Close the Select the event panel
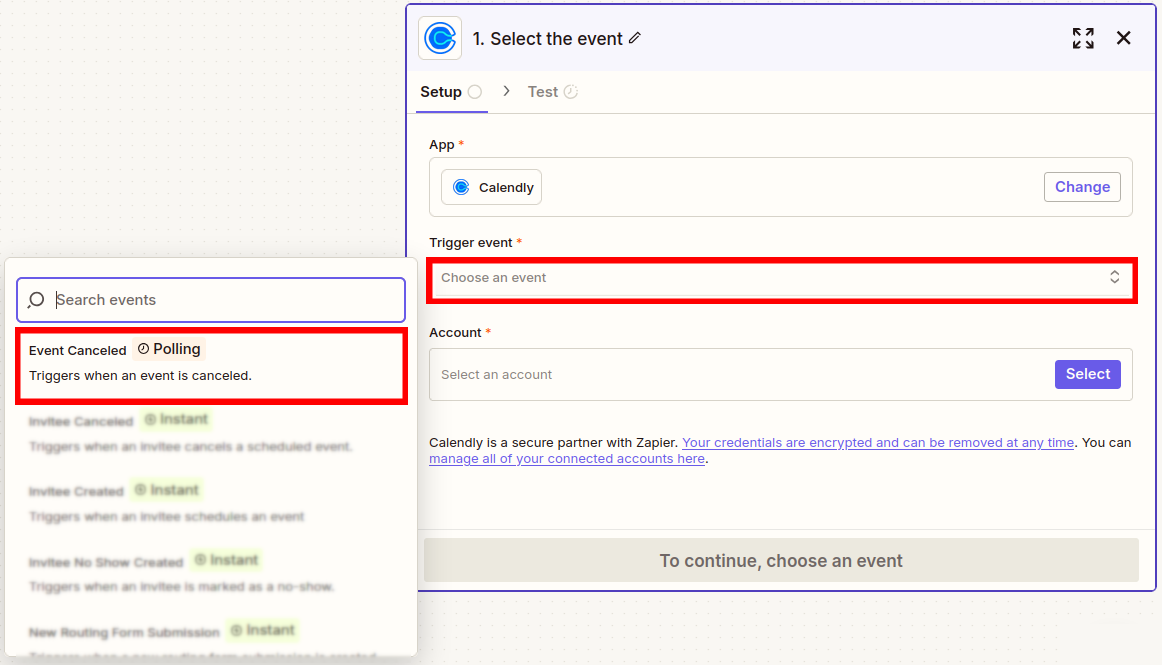Viewport: 1162px width, 665px height. (x=1123, y=38)
